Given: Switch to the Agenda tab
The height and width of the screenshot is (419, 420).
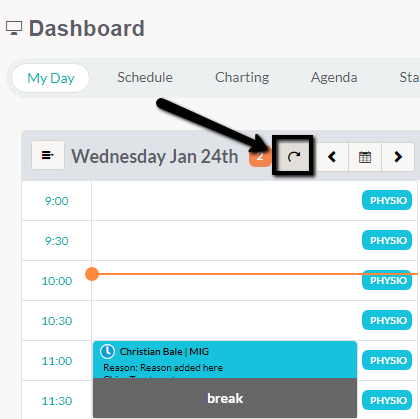Looking at the screenshot, I should pyautogui.click(x=334, y=77).
